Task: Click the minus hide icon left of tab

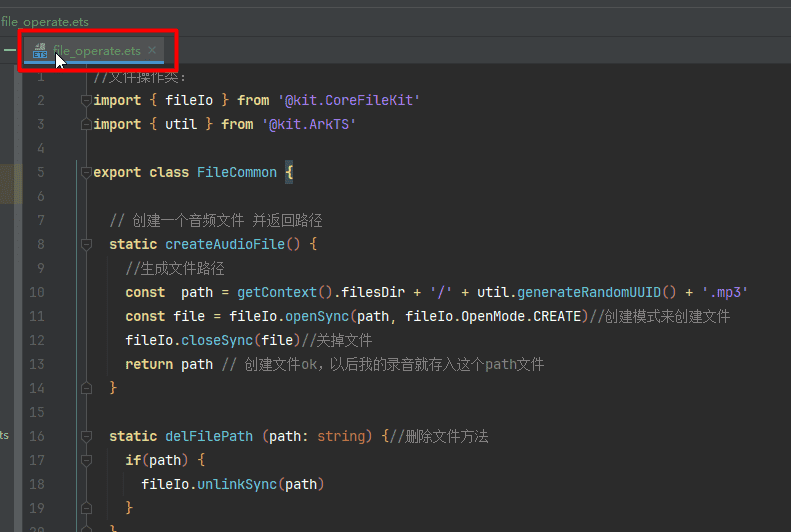Action: tap(9, 49)
